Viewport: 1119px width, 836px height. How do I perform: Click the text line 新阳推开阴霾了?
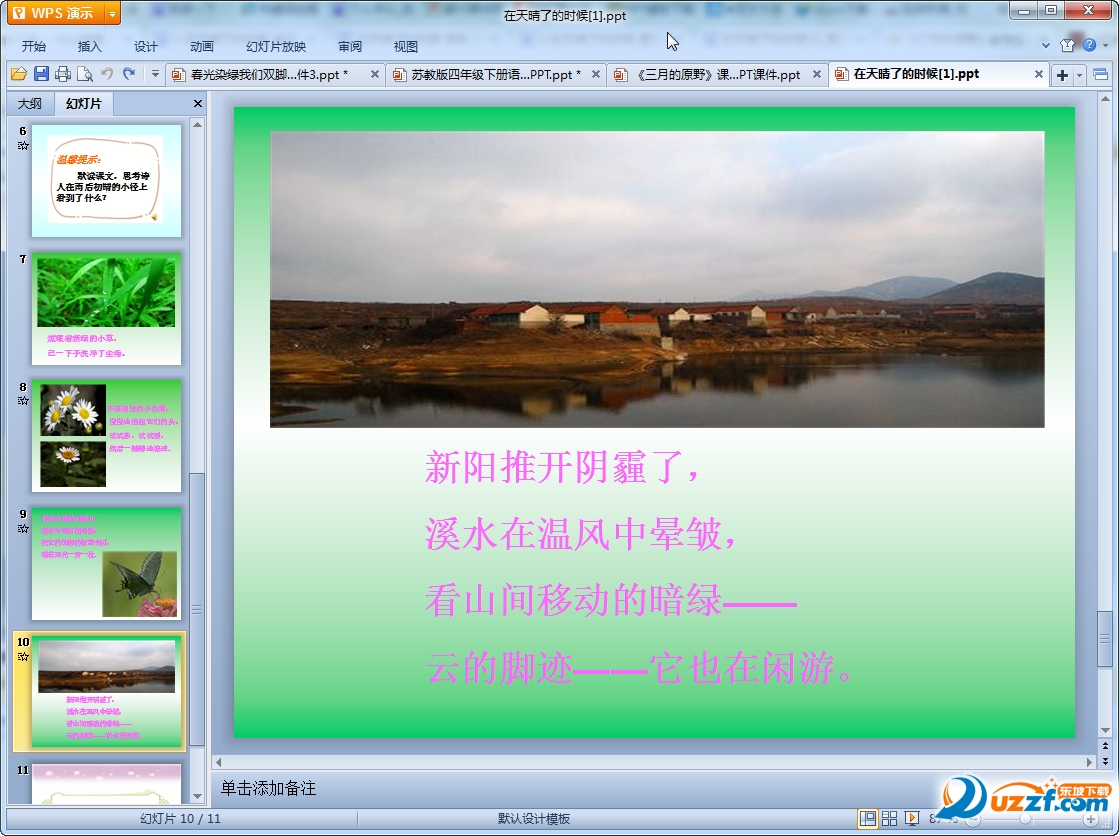pos(562,468)
